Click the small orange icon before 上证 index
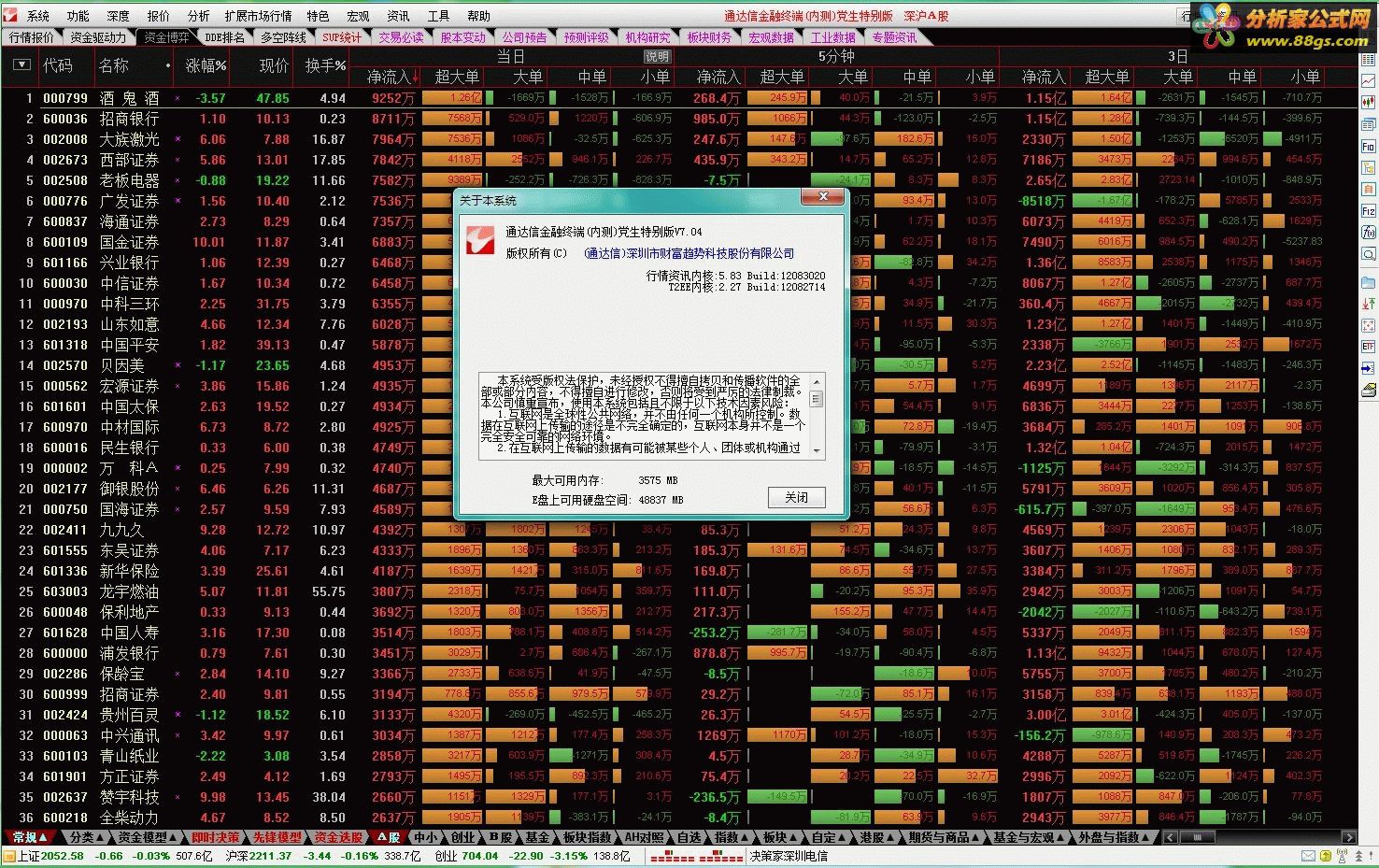 tap(8, 856)
